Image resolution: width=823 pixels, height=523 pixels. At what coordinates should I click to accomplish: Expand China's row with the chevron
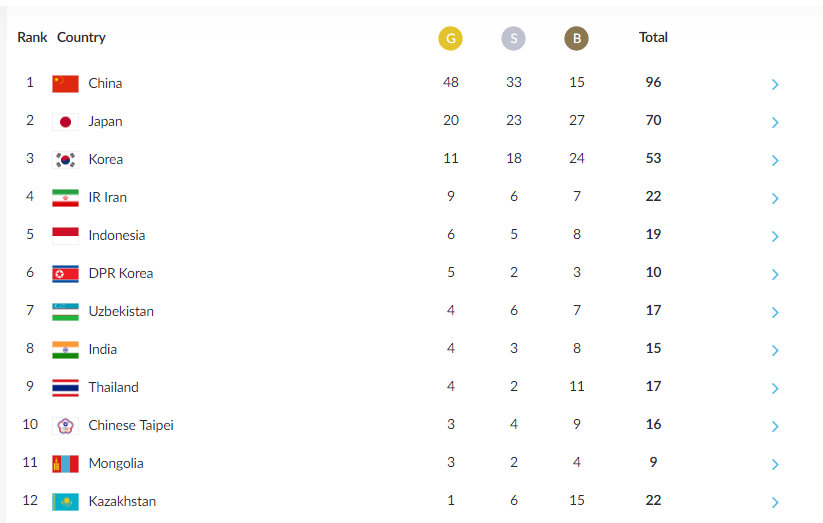coord(775,84)
